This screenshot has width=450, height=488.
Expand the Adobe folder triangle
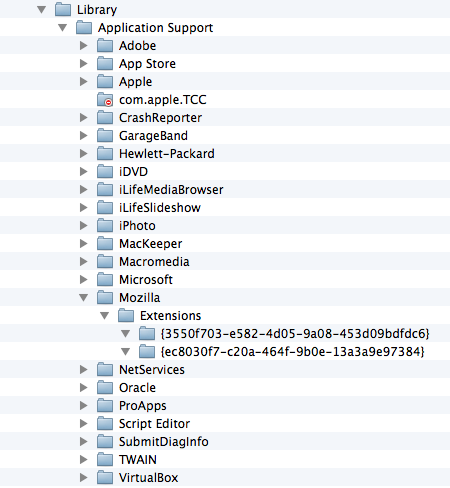pos(84,46)
